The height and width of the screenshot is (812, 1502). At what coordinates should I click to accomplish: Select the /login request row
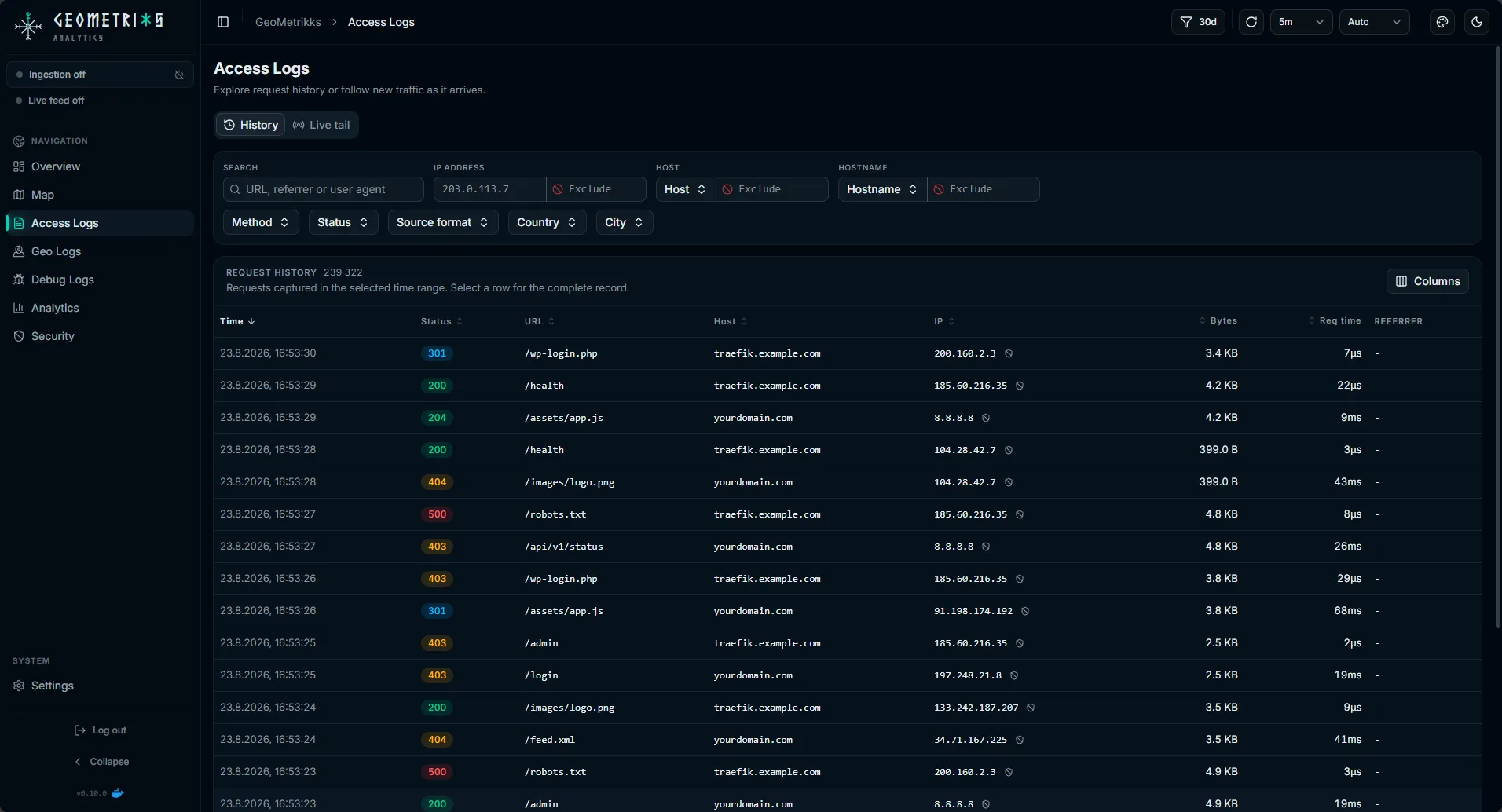pos(847,675)
